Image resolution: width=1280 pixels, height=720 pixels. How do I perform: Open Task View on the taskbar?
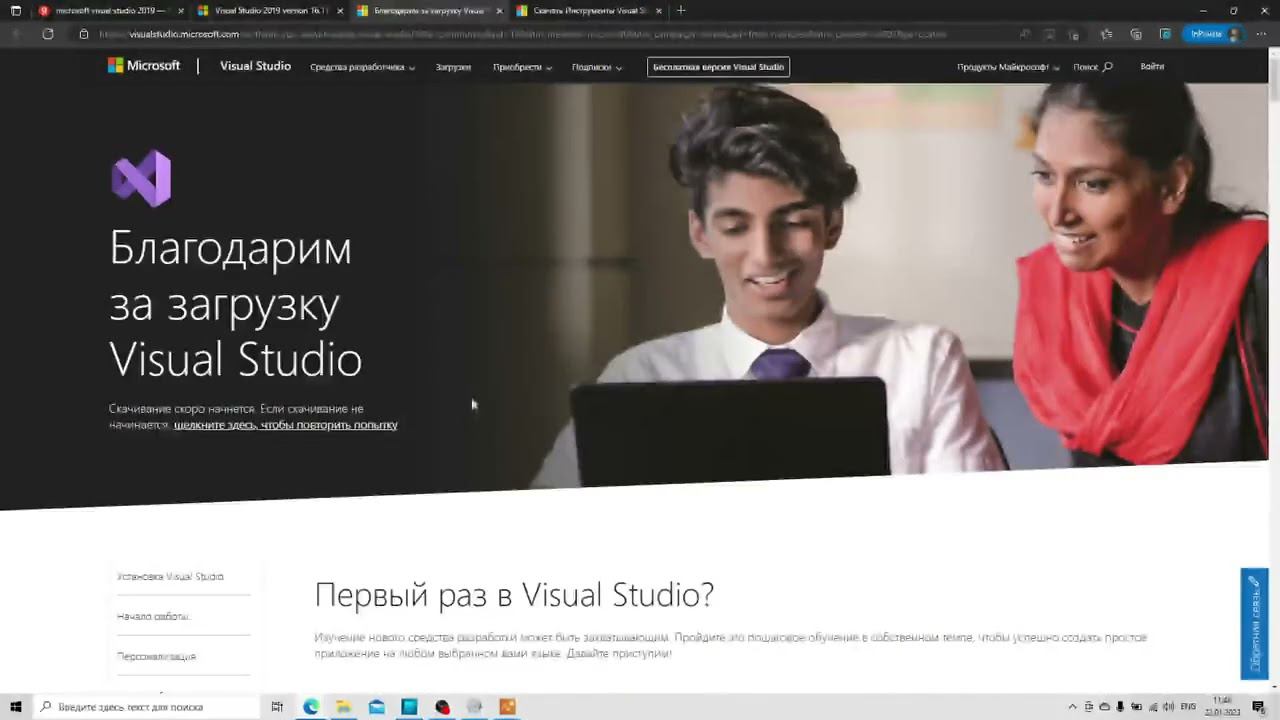pos(277,707)
